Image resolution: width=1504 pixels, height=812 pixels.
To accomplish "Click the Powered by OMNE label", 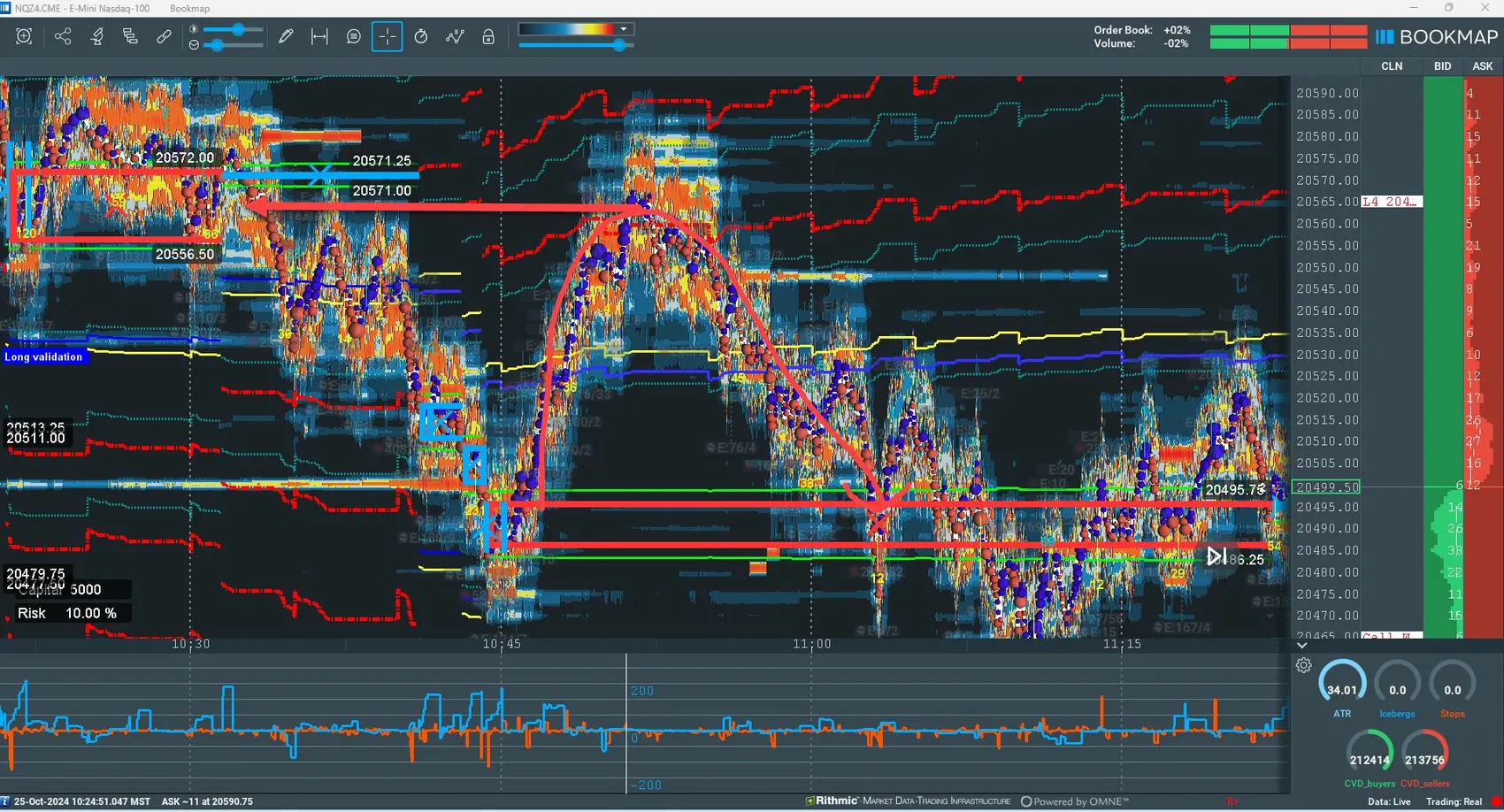I will (1075, 801).
